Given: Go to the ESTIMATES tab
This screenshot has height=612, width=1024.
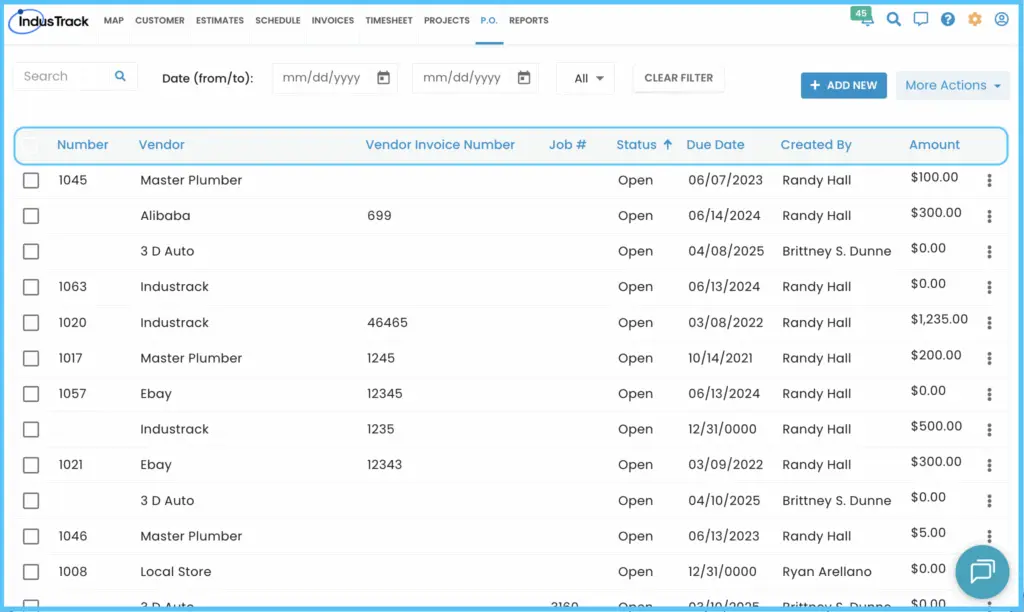Looking at the screenshot, I should (x=219, y=20).
